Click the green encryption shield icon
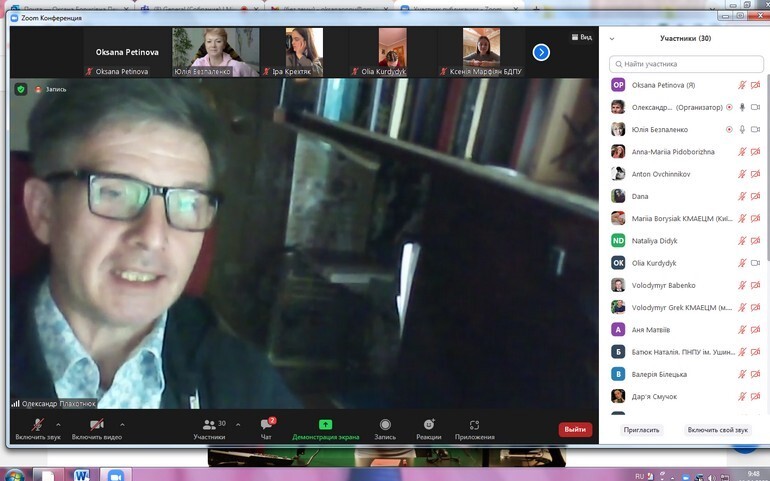770x481 pixels. [x=20, y=89]
